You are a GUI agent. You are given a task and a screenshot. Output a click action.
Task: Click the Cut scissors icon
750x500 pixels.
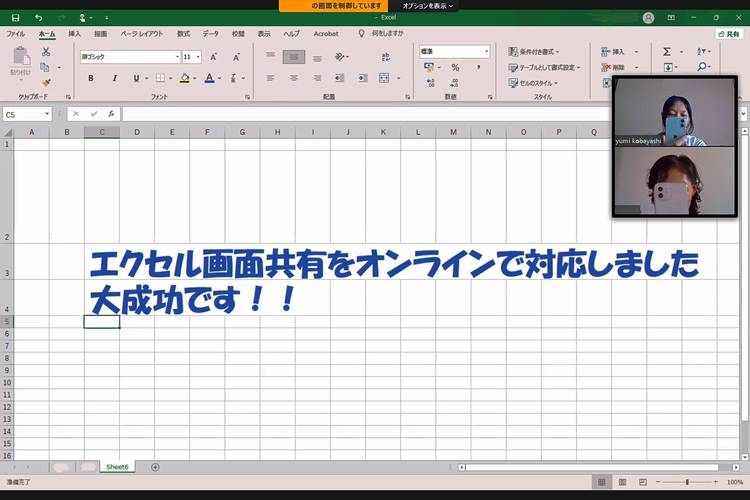pos(45,51)
